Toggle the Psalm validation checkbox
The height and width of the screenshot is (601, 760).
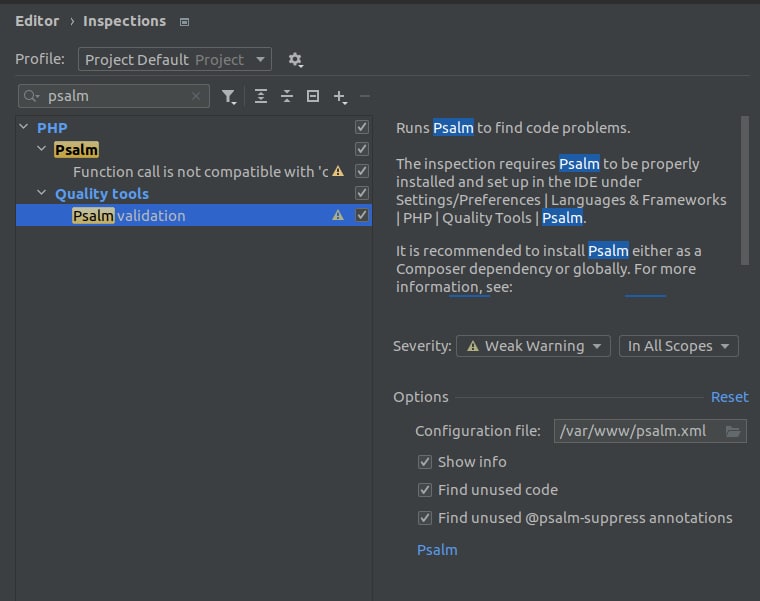click(362, 215)
